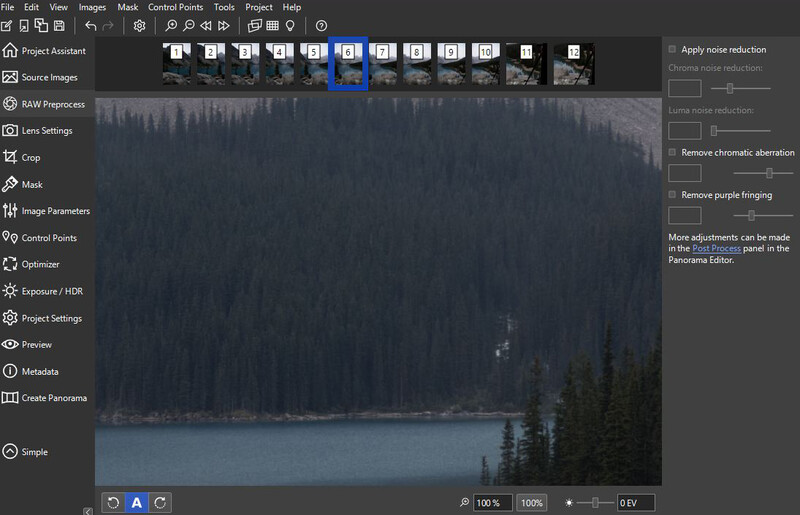The height and width of the screenshot is (515, 800).
Task: Open the Tools menu
Action: (x=224, y=7)
